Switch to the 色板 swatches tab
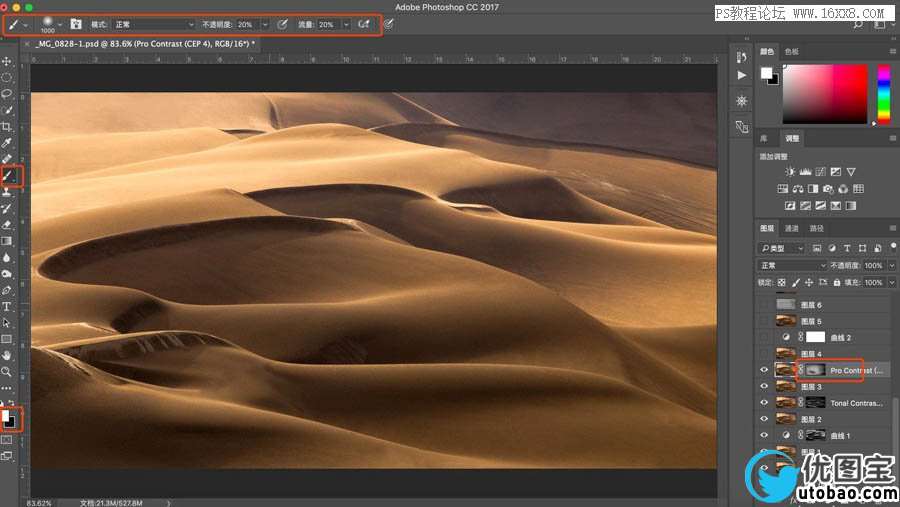The image size is (900, 507). (792, 52)
